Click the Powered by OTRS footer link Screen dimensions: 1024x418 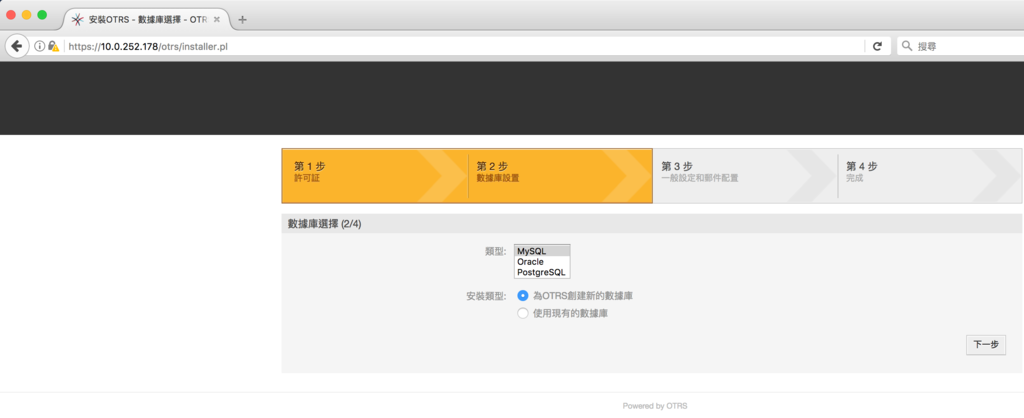pos(655,406)
